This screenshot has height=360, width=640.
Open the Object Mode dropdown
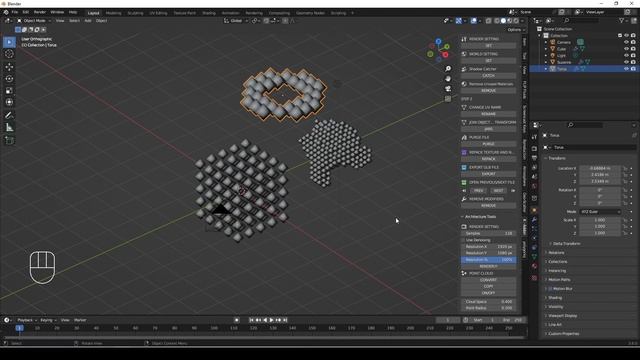point(34,20)
